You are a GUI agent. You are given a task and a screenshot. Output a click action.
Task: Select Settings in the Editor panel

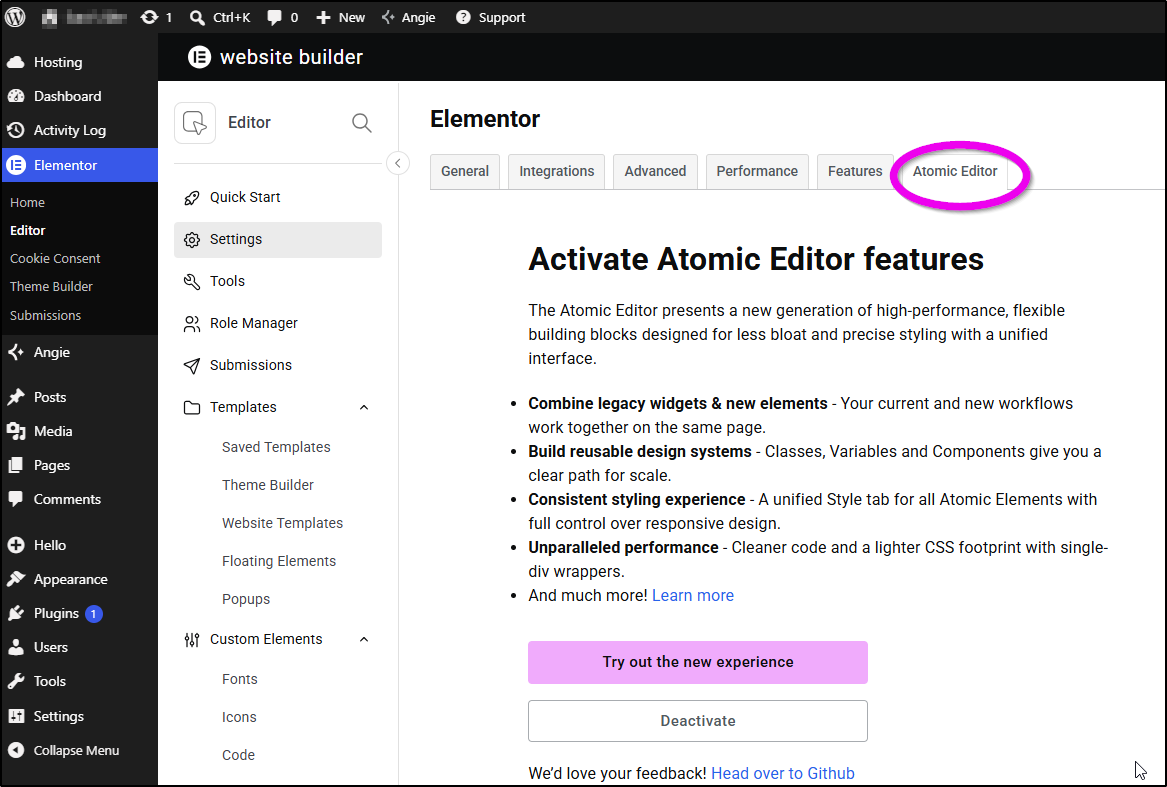coord(278,240)
